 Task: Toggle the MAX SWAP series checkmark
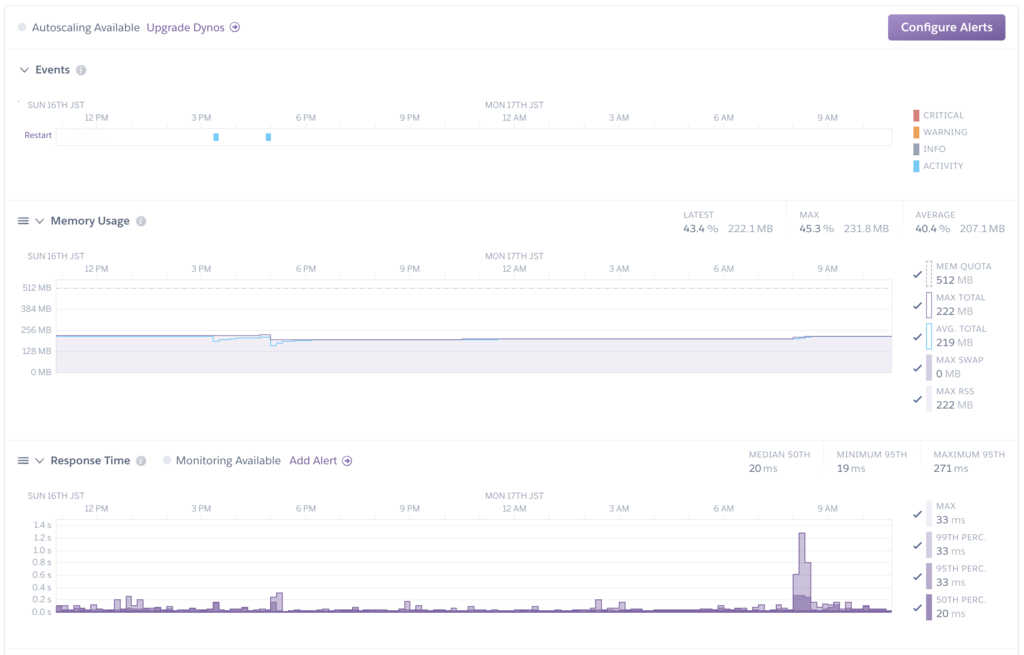[x=918, y=368]
